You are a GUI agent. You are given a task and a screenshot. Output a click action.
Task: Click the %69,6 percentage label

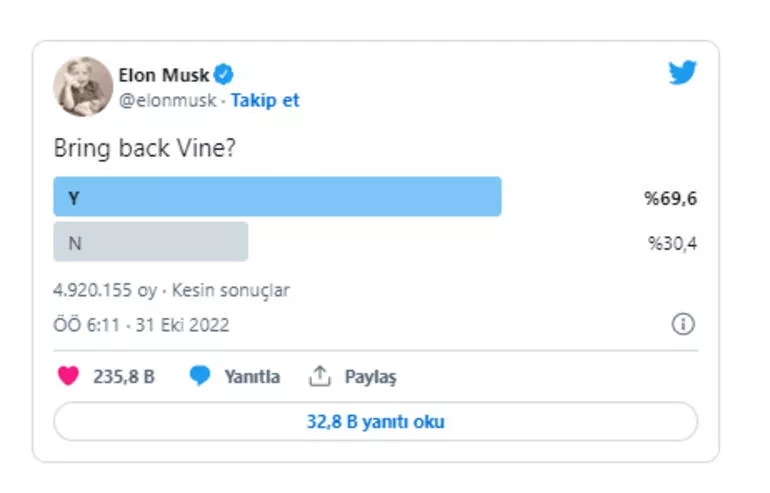[671, 198]
